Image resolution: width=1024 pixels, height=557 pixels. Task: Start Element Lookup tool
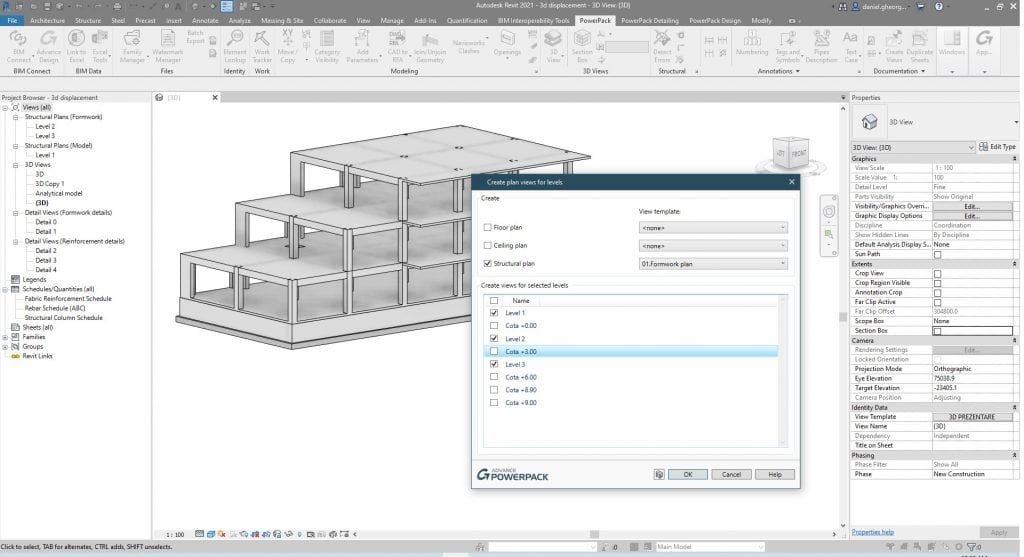coord(234,46)
